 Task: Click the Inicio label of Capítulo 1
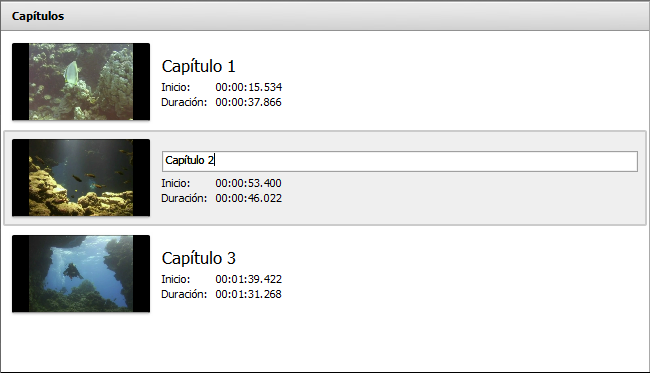click(x=176, y=87)
